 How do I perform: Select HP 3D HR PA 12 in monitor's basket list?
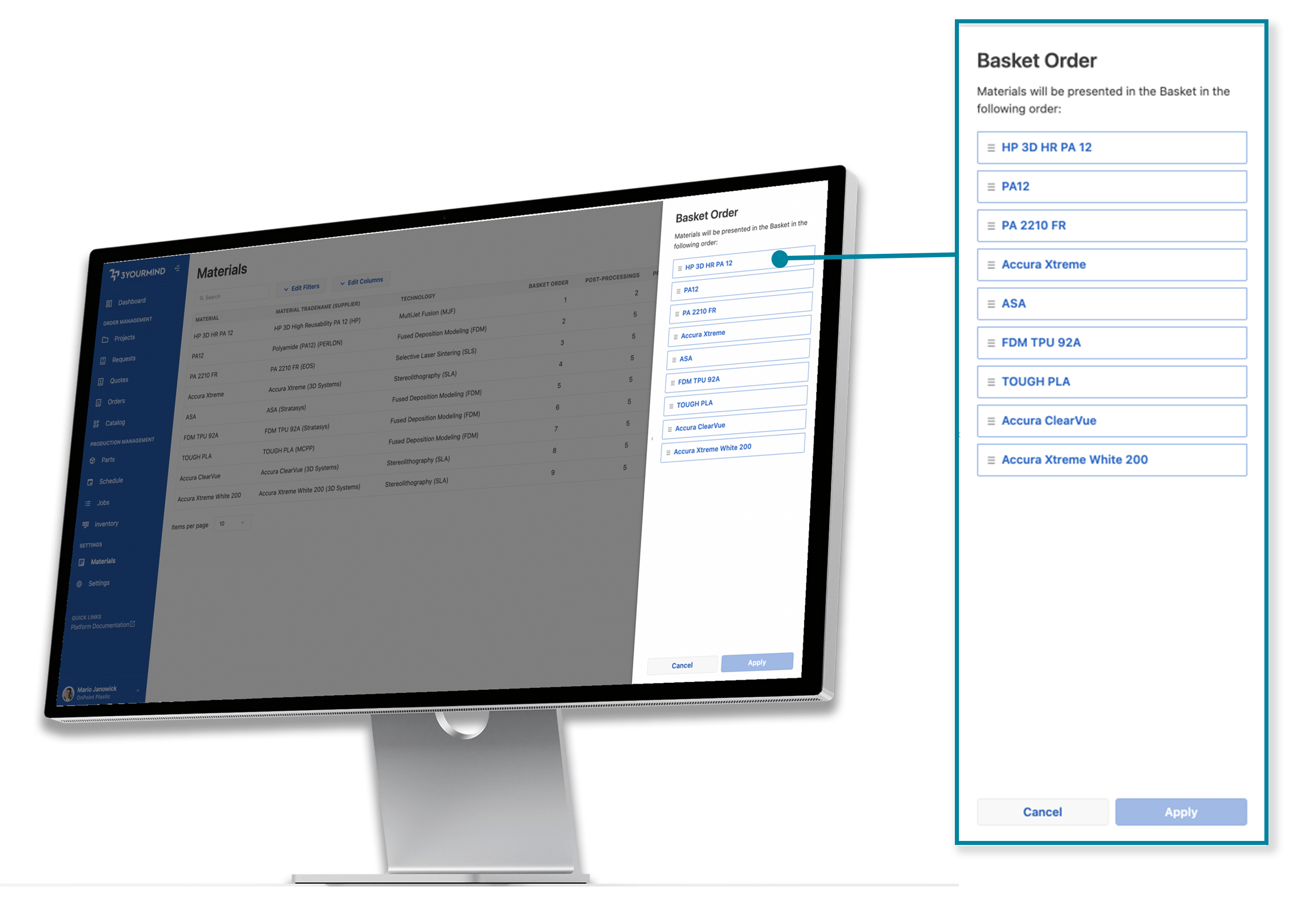point(744,262)
